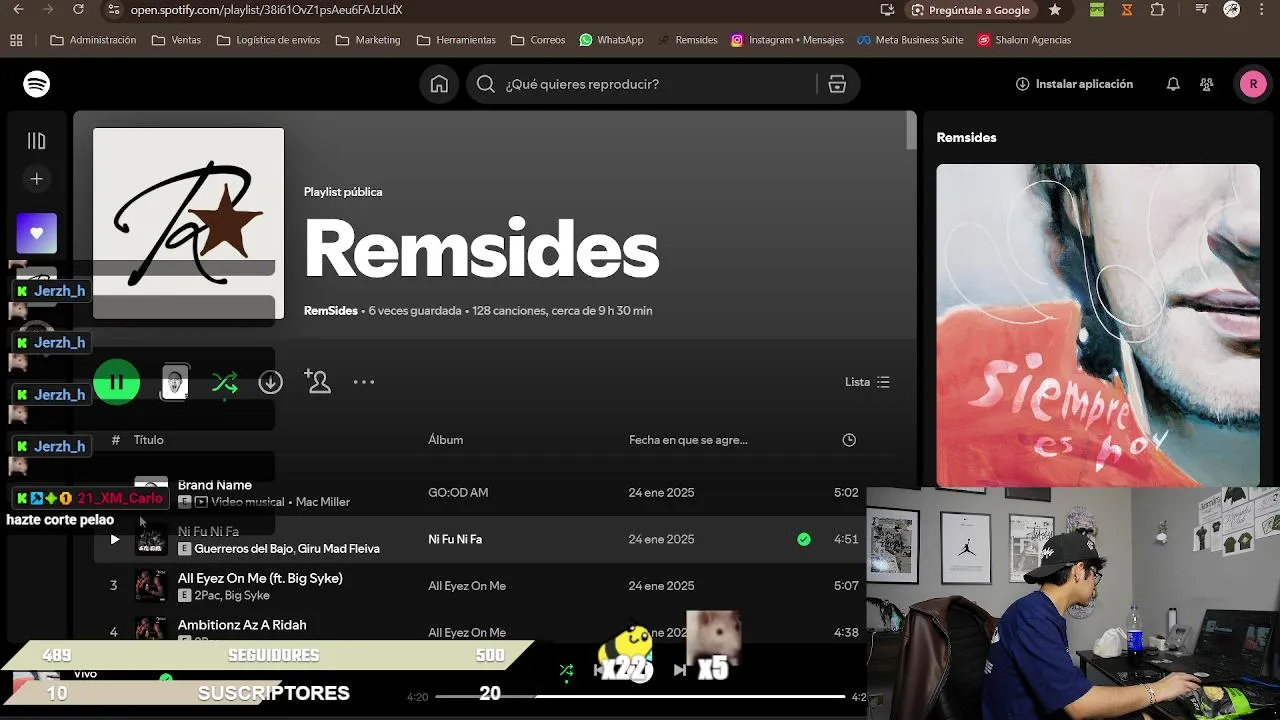
Task: Select All Eyez On Me track title
Action: coord(260,578)
